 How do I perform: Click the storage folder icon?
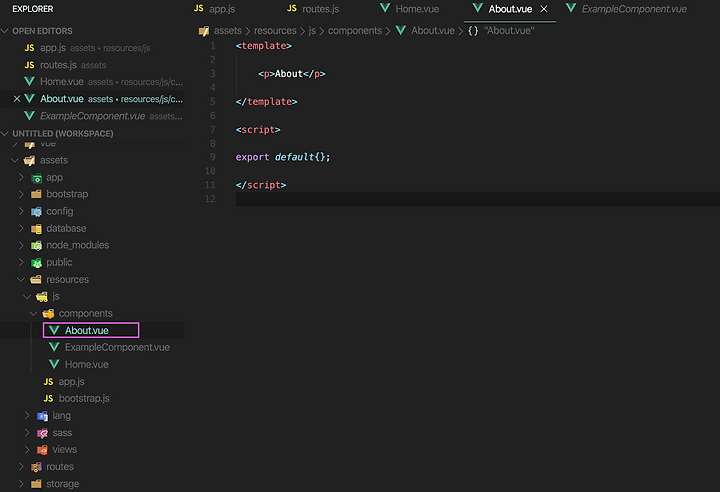[x=36, y=484]
